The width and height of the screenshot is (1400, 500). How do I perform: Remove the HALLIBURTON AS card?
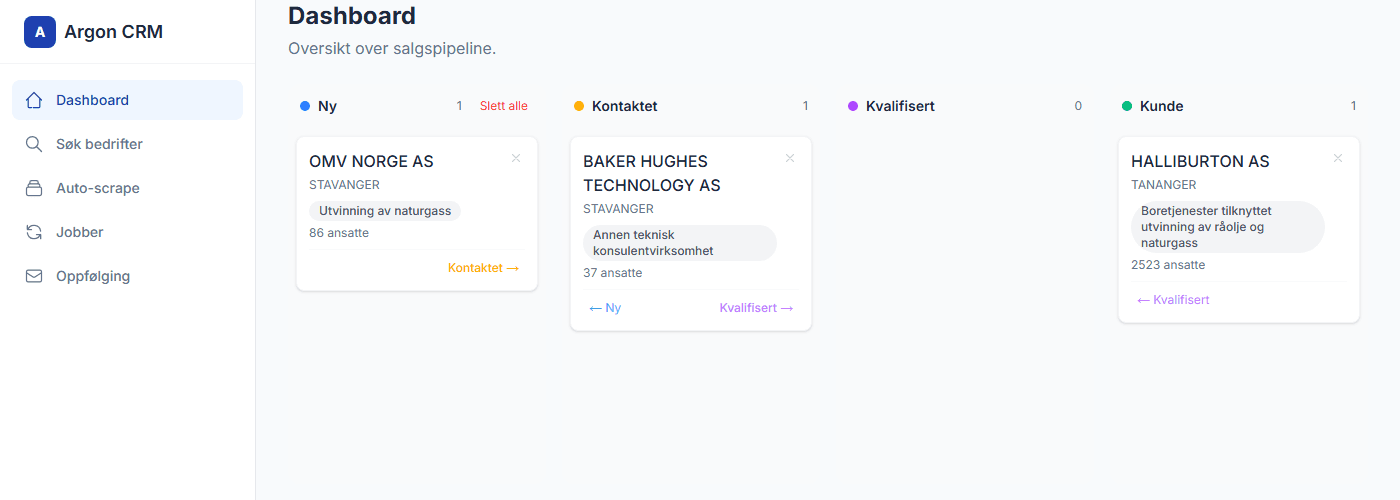(1338, 158)
